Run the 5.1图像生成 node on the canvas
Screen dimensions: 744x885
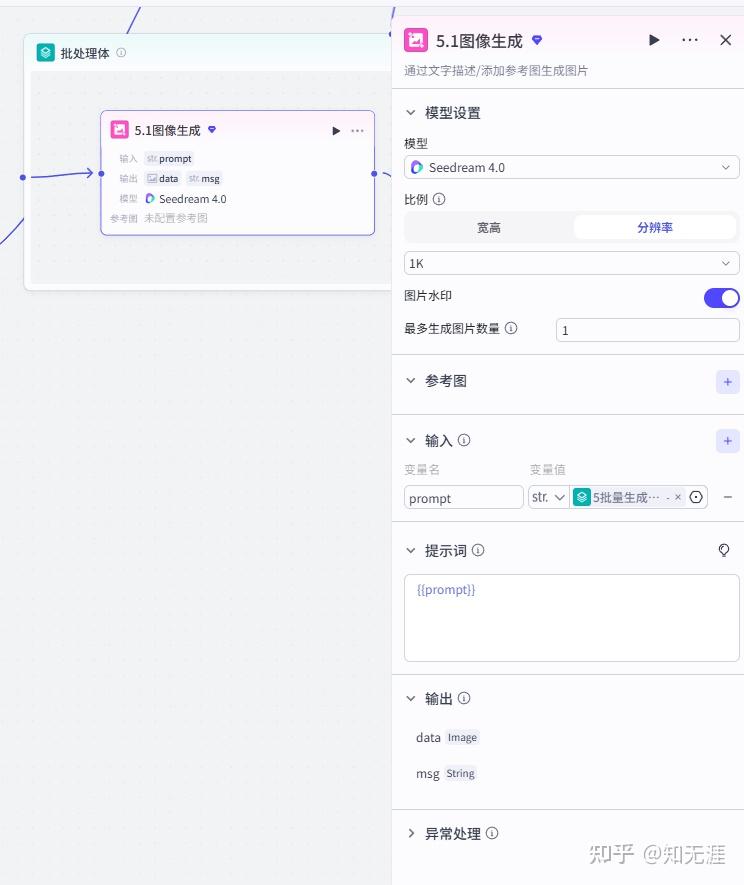click(336, 131)
